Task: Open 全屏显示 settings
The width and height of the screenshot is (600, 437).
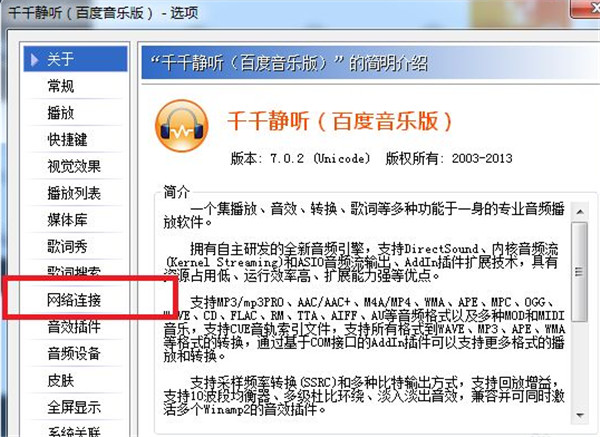Action: tap(75, 407)
